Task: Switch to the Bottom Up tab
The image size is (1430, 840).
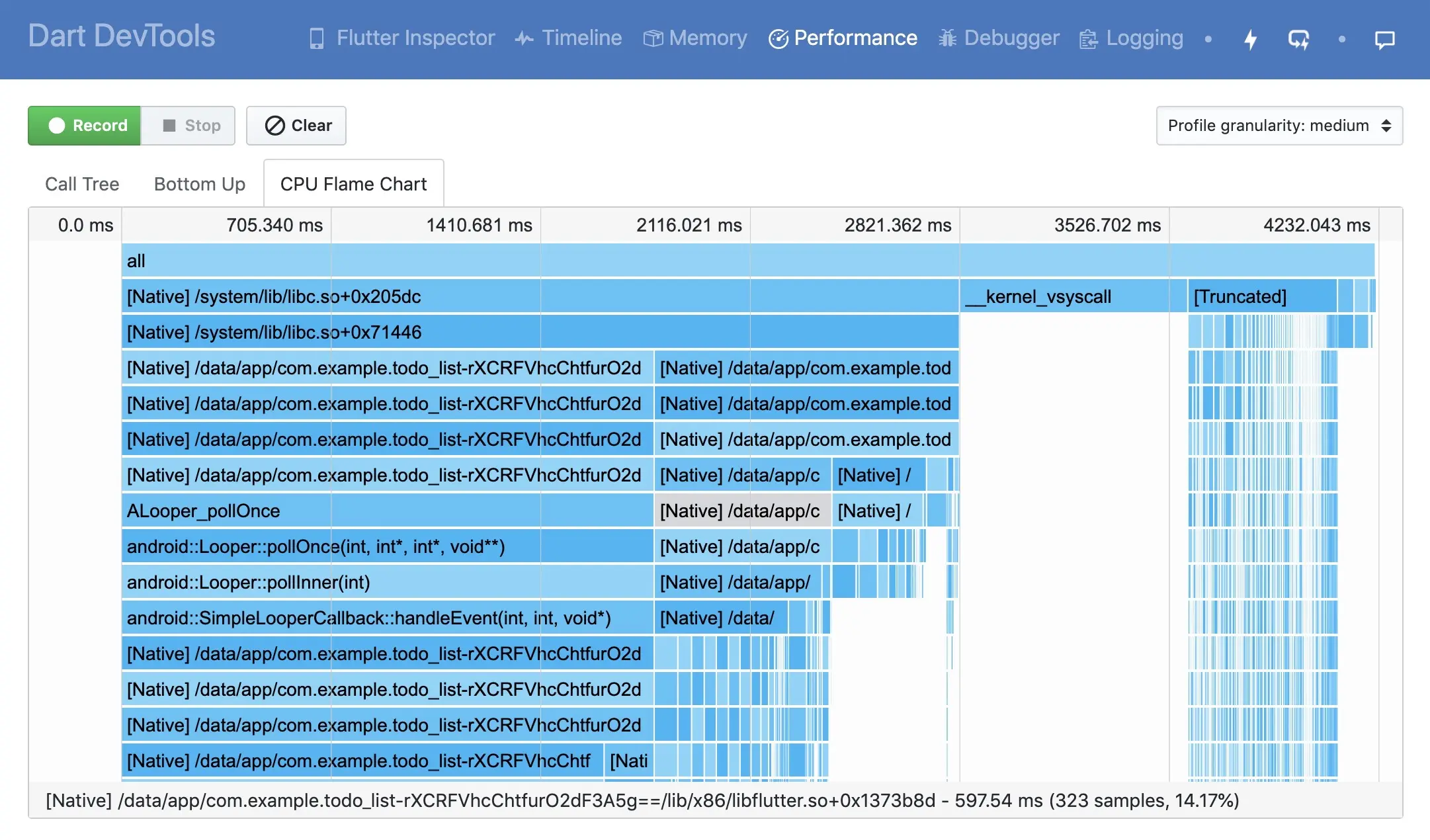Action: 200,184
